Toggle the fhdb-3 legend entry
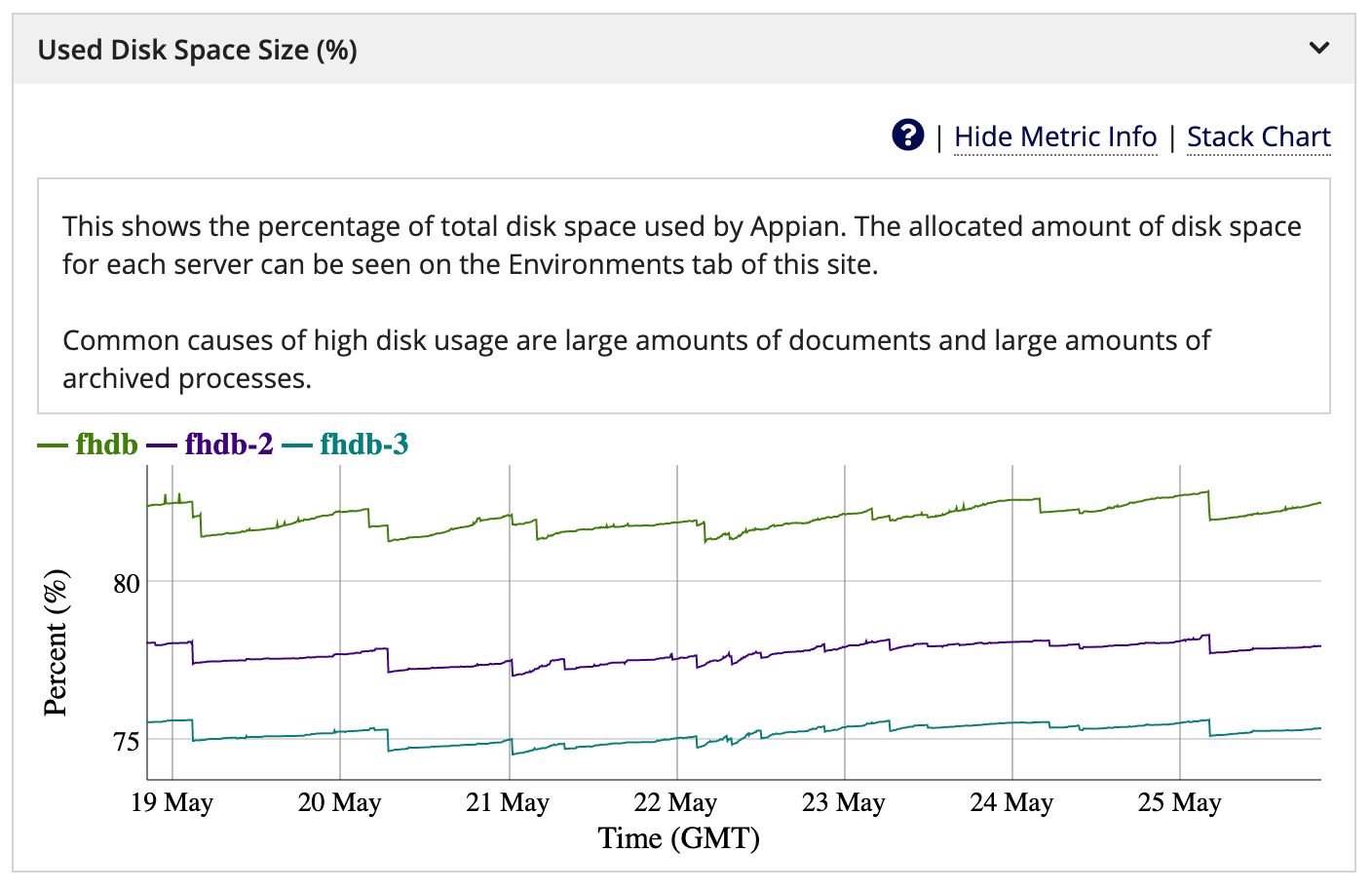The height and width of the screenshot is (891, 1372). 346,445
